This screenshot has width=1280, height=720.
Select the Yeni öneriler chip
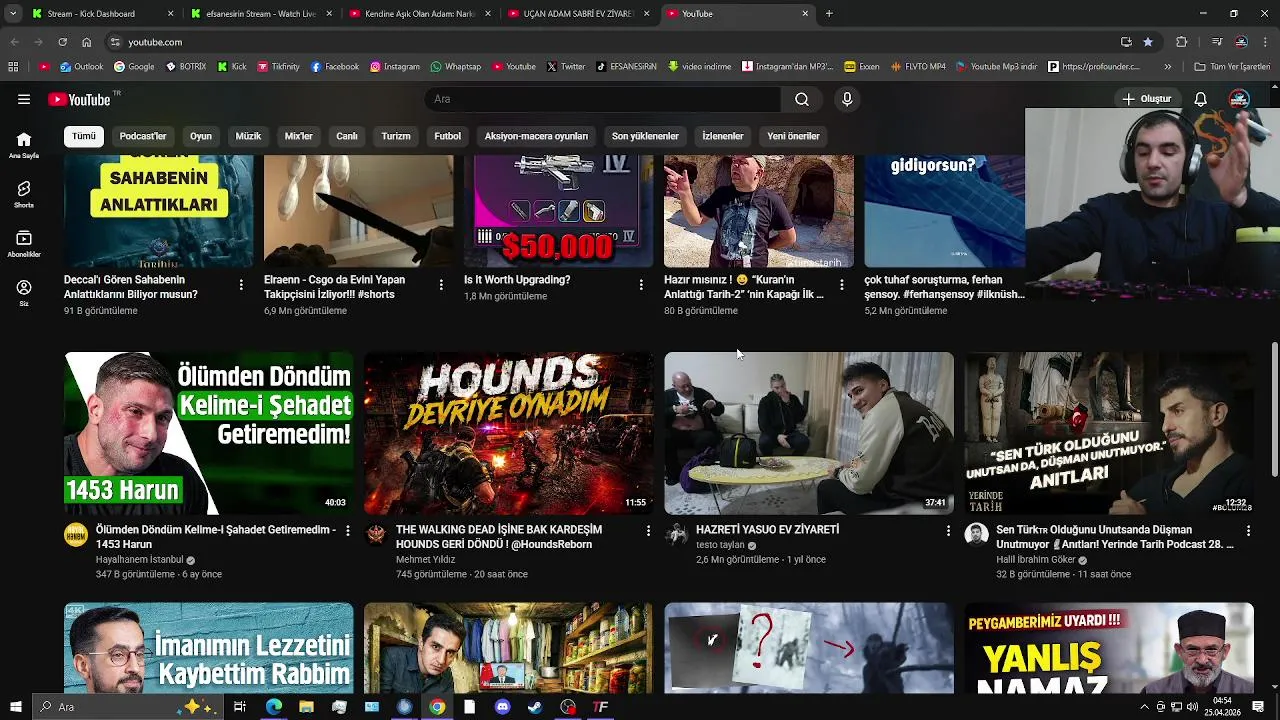pyautogui.click(x=793, y=136)
